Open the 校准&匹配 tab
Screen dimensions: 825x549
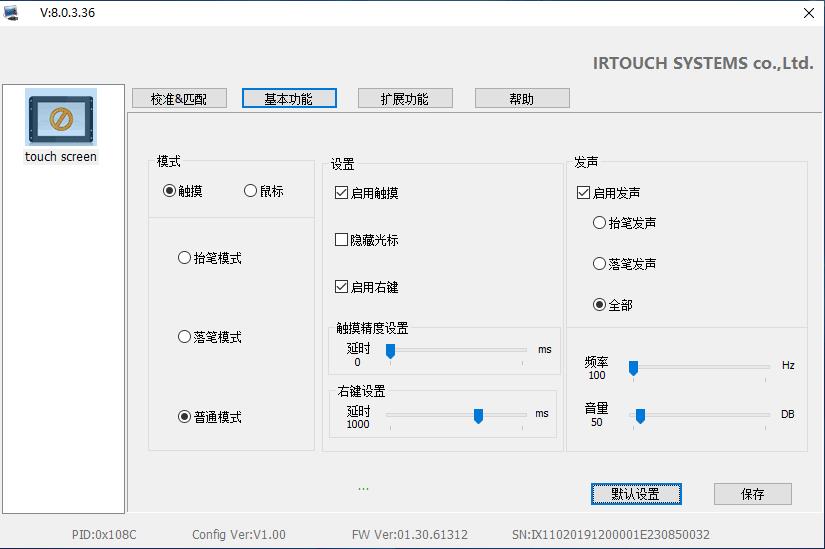(x=179, y=99)
